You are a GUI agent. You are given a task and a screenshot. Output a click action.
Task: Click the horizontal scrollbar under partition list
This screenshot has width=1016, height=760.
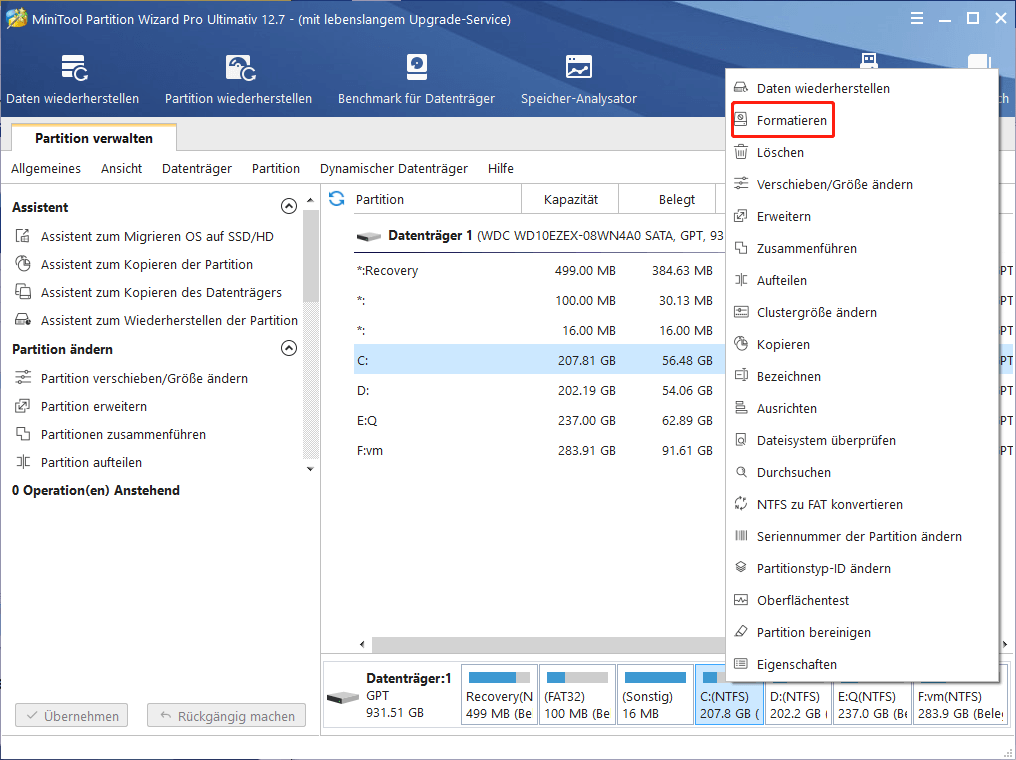pyautogui.click(x=520, y=645)
